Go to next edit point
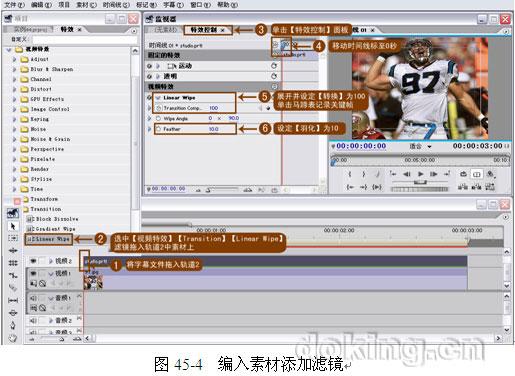Viewport: 515px width, 376px height. (x=447, y=174)
